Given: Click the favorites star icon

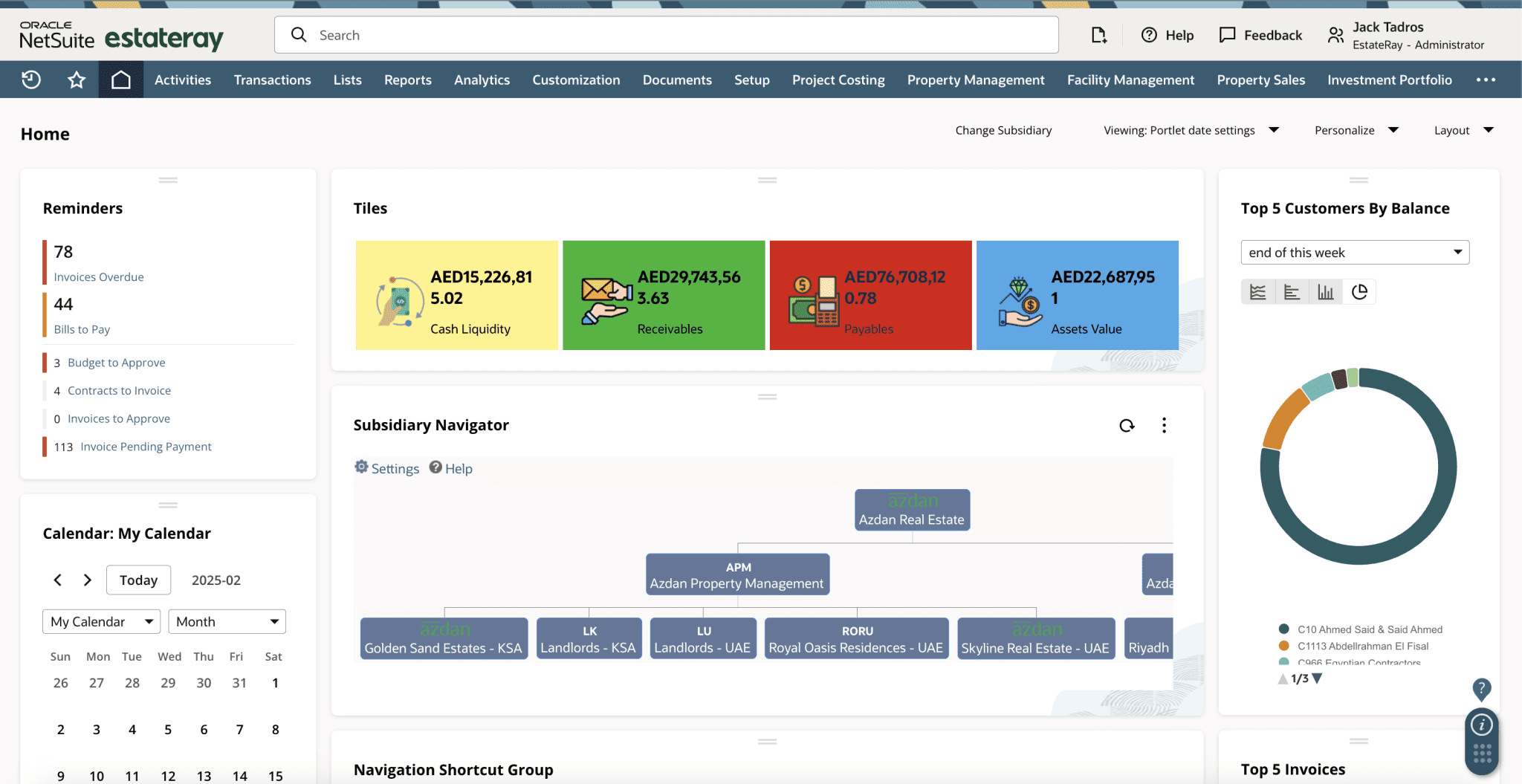Looking at the screenshot, I should tap(76, 79).
